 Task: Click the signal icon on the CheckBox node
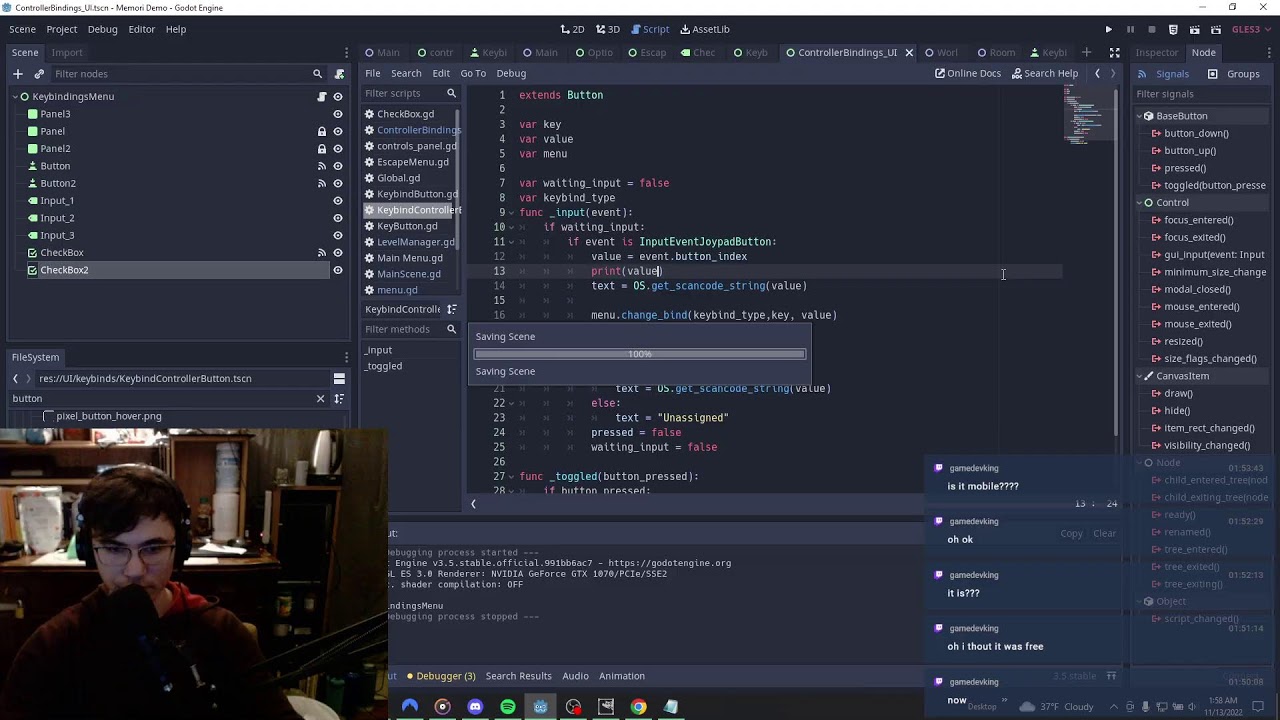pyautogui.click(x=322, y=253)
